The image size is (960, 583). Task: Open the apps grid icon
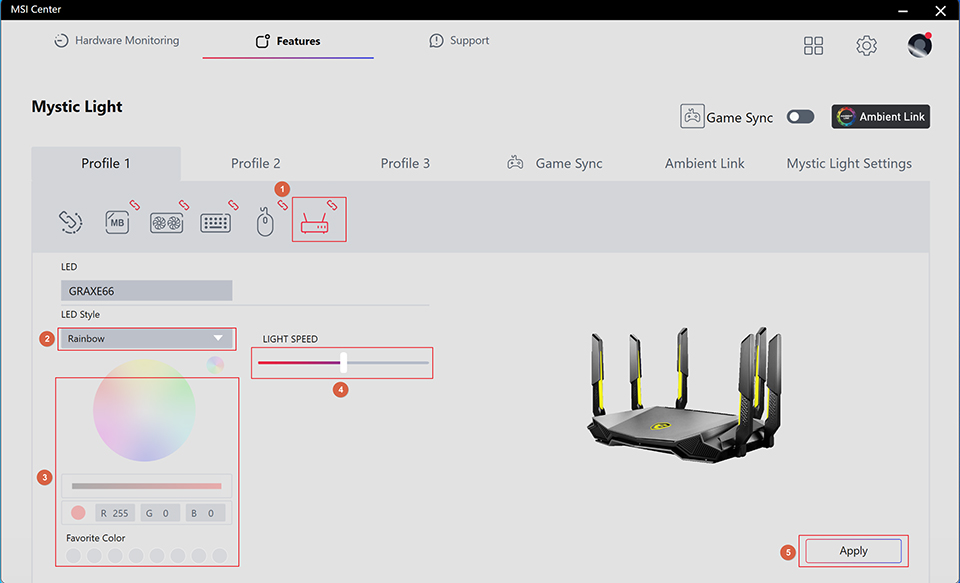coord(813,45)
